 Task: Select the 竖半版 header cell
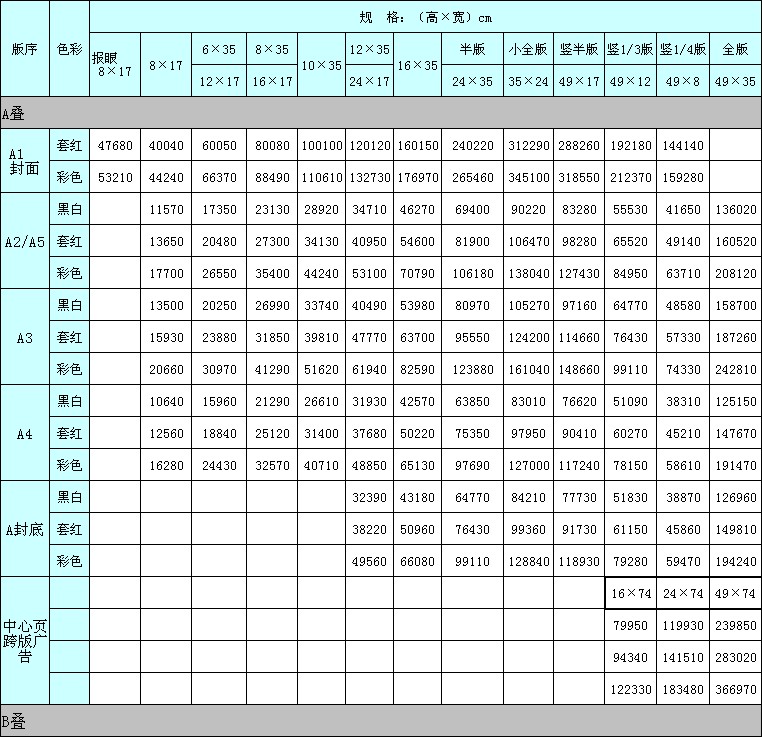[x=579, y=49]
